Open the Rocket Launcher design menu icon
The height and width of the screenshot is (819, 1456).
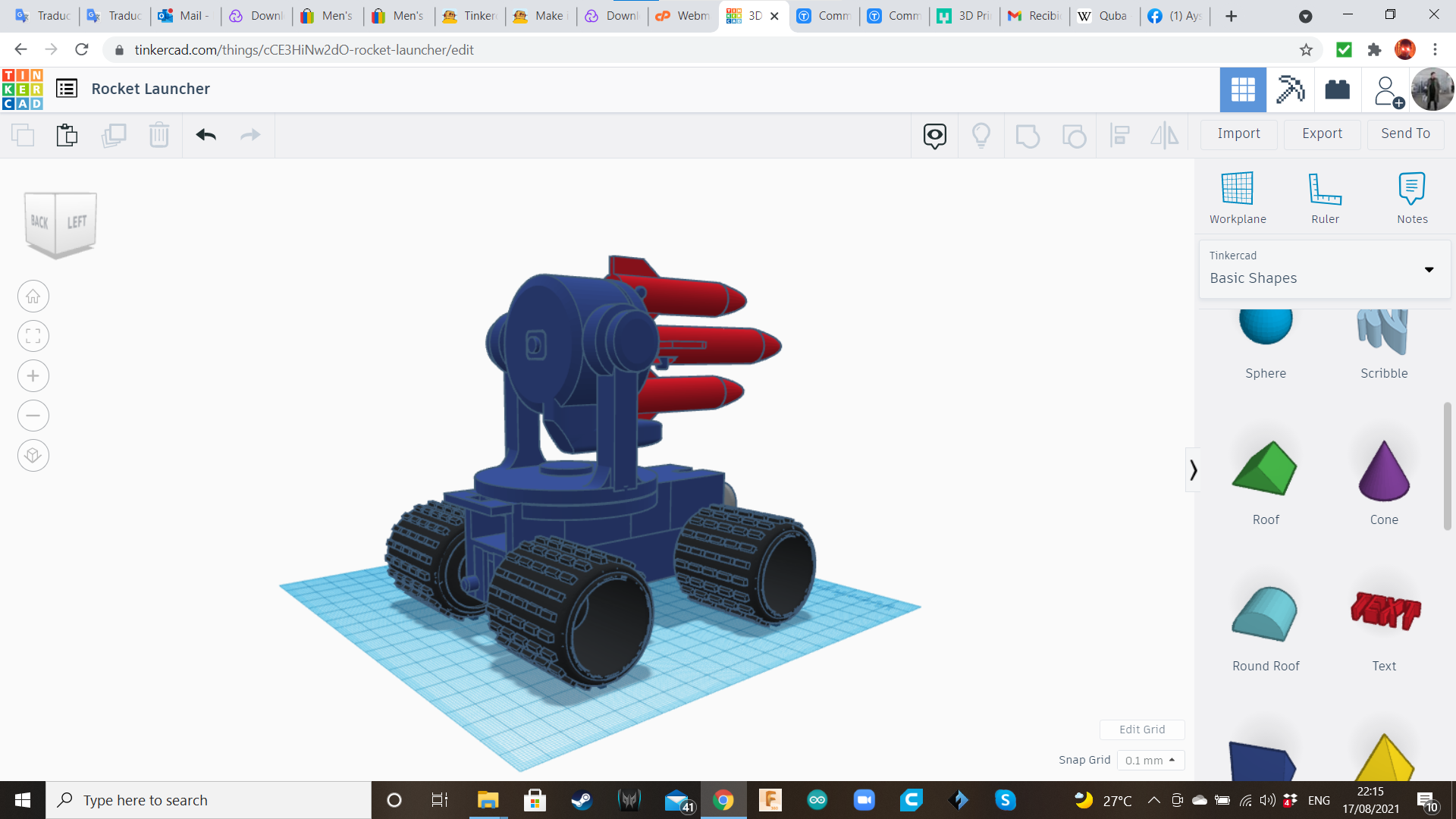[67, 88]
